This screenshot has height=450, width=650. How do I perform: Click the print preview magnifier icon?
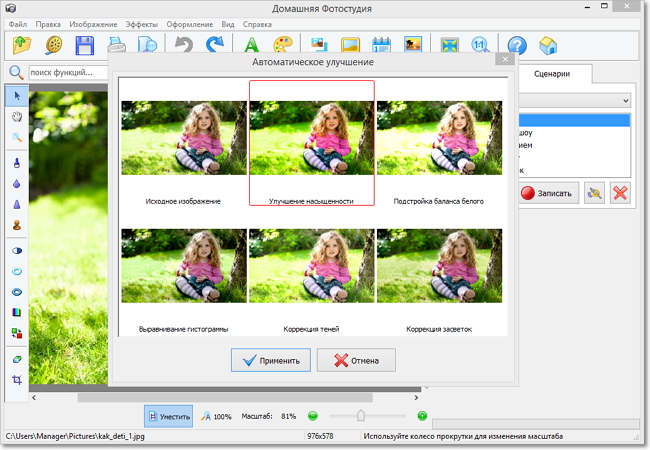click(x=148, y=45)
